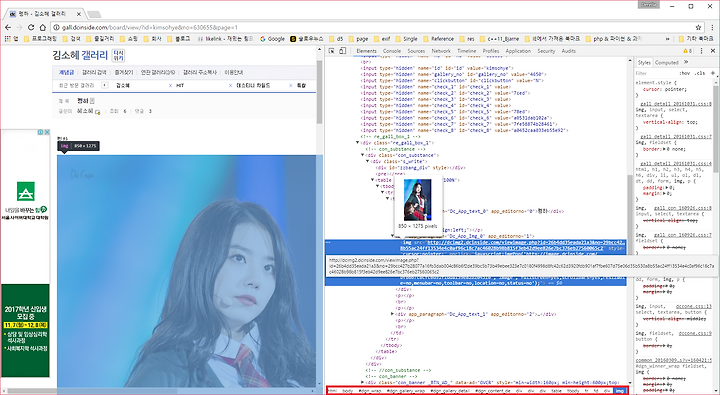This screenshot has height=395, width=720.
Task: Reload the current page
Action: (31, 28)
